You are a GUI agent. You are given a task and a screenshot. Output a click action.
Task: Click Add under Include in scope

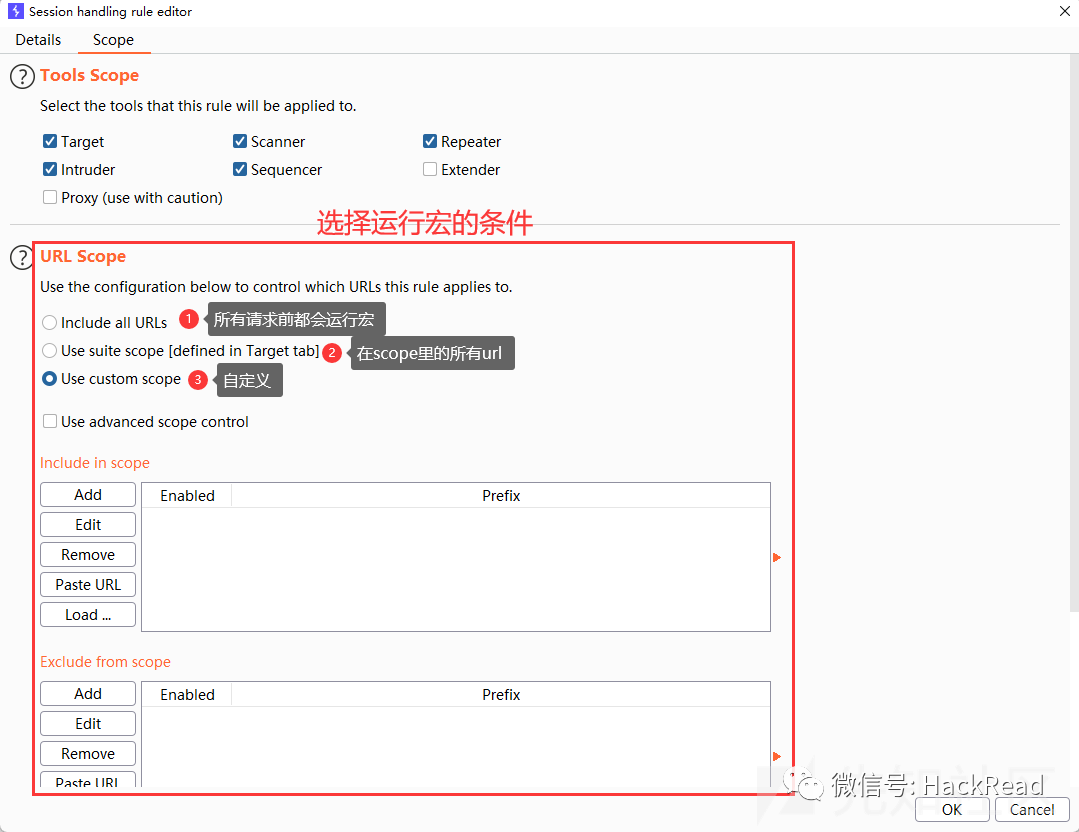pyautogui.click(x=88, y=495)
